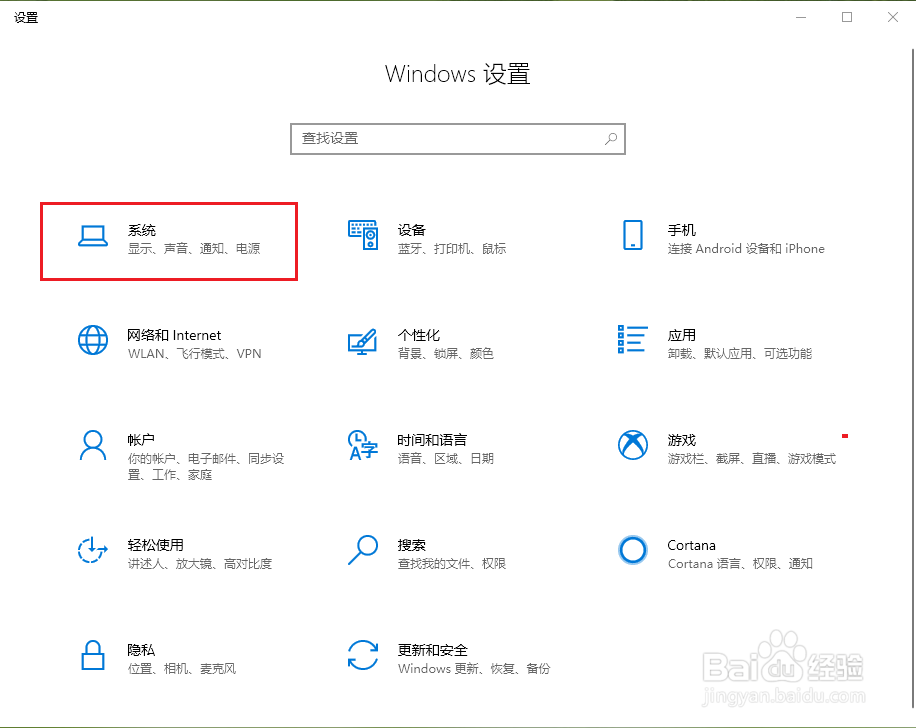The width and height of the screenshot is (916, 728).
Task: Click 讲述人、放大镜、高对比度 description
Action: (x=200, y=564)
